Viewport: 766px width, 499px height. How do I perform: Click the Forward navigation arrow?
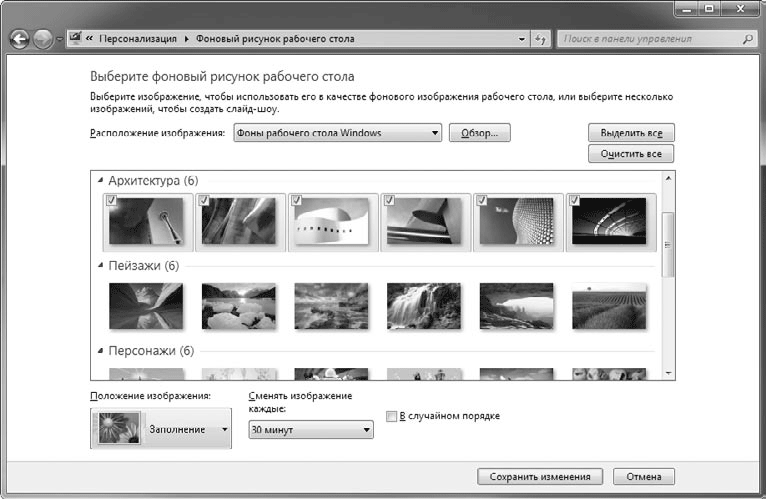pos(44,39)
